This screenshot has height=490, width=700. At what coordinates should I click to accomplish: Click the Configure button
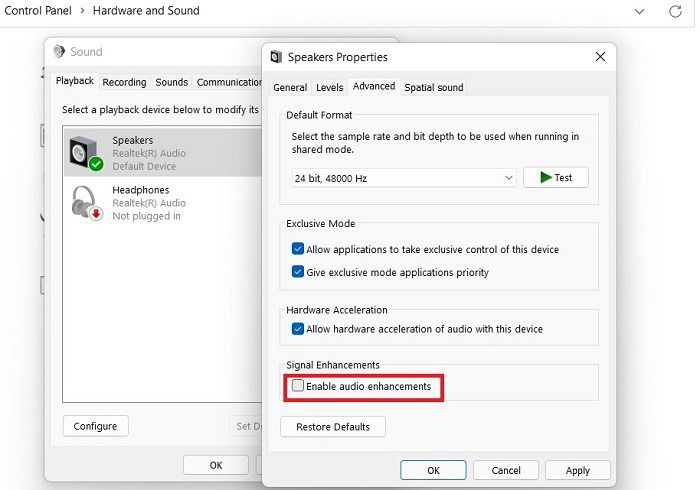[x=95, y=426]
